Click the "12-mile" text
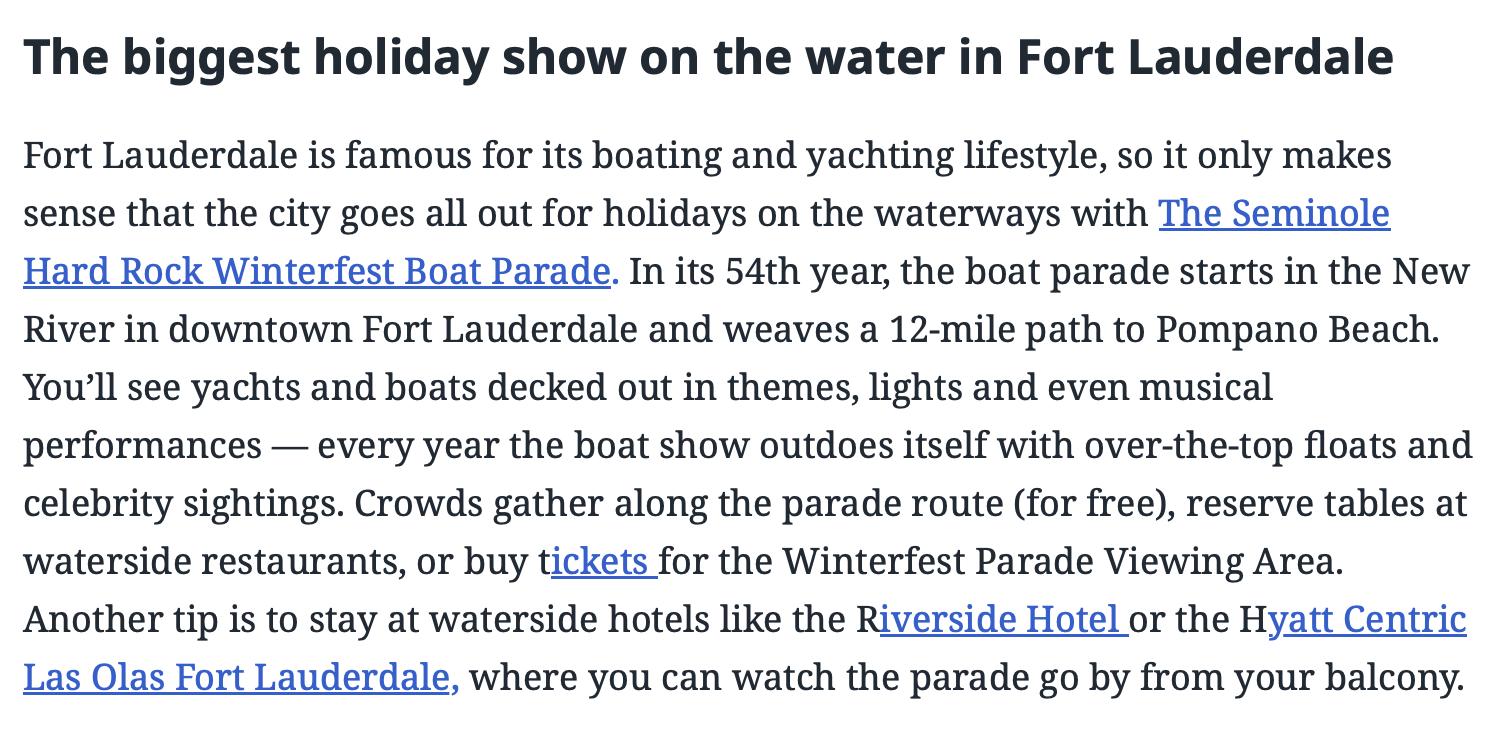1502x736 pixels. point(954,329)
